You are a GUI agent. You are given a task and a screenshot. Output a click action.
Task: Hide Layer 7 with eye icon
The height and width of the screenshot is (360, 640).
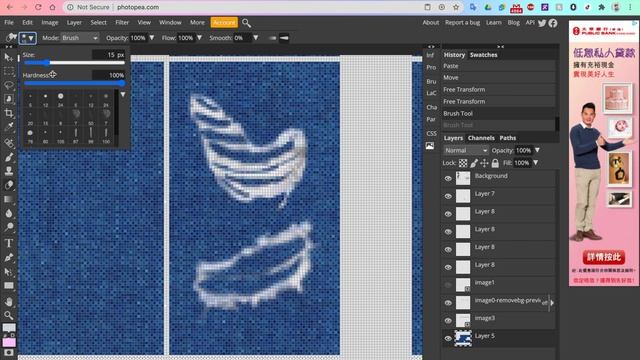point(448,196)
